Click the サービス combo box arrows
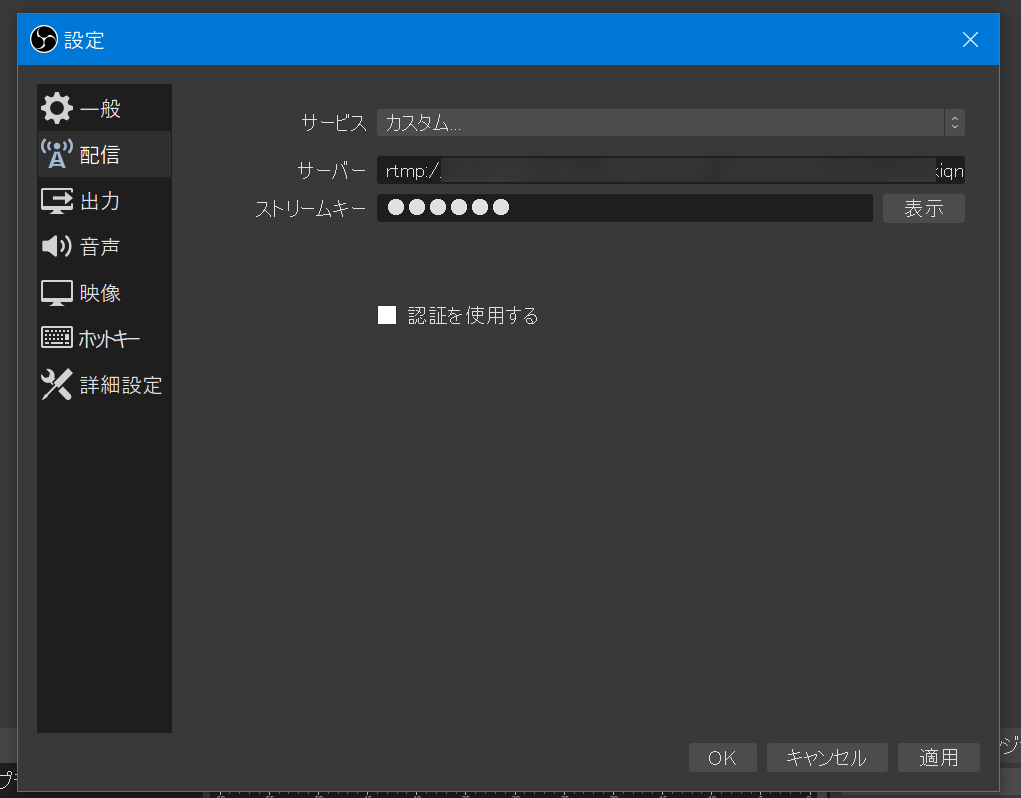 coord(955,122)
